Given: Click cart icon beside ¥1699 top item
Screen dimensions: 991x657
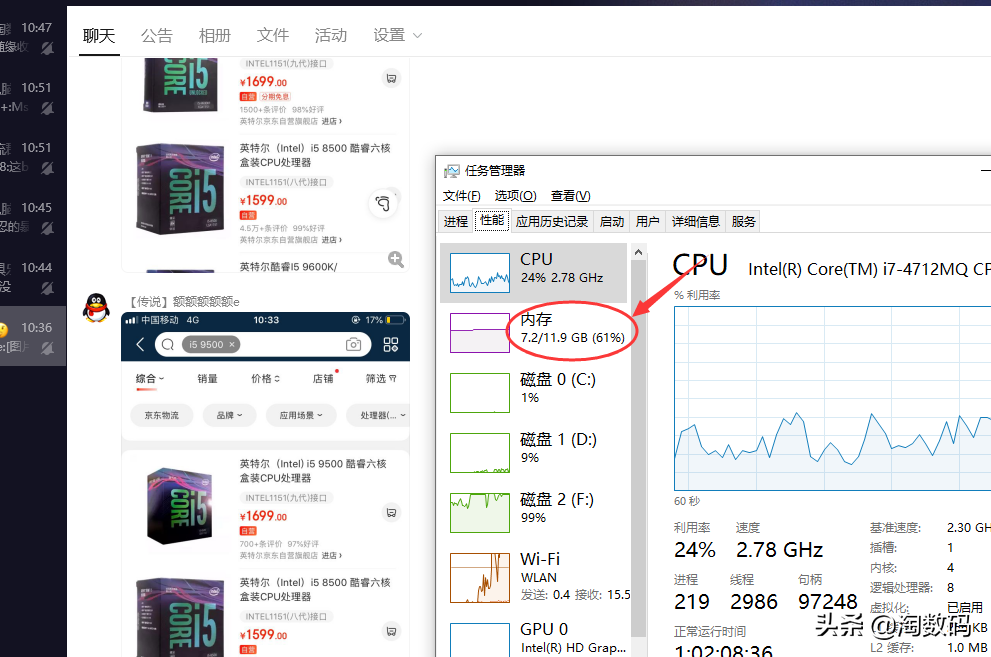Looking at the screenshot, I should 391,78.
